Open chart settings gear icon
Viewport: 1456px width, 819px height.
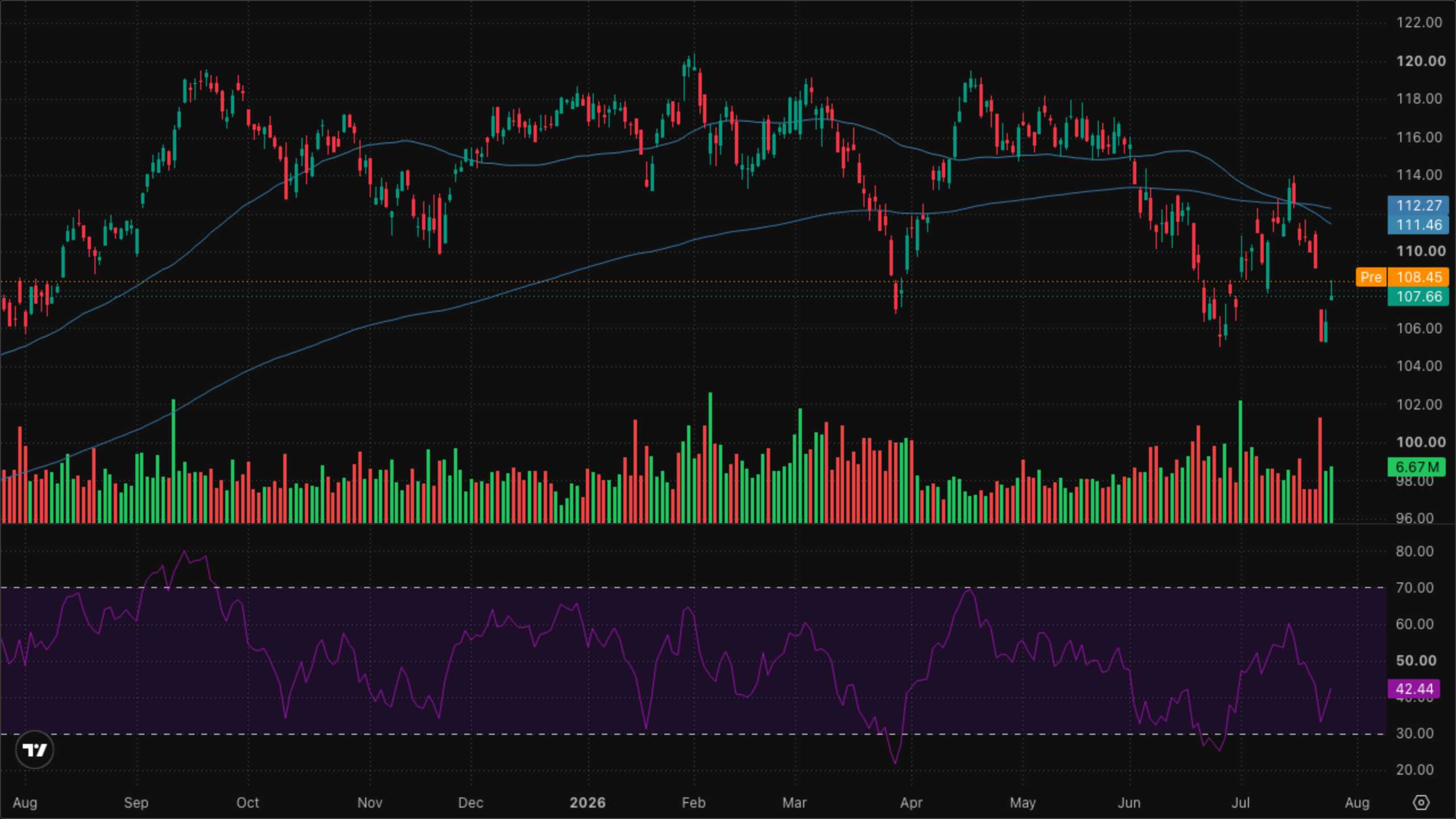point(1421,803)
